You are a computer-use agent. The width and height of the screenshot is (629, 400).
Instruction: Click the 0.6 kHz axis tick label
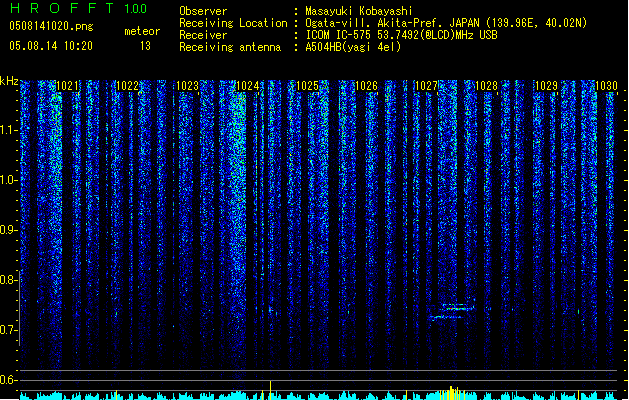pyautogui.click(x=8, y=380)
